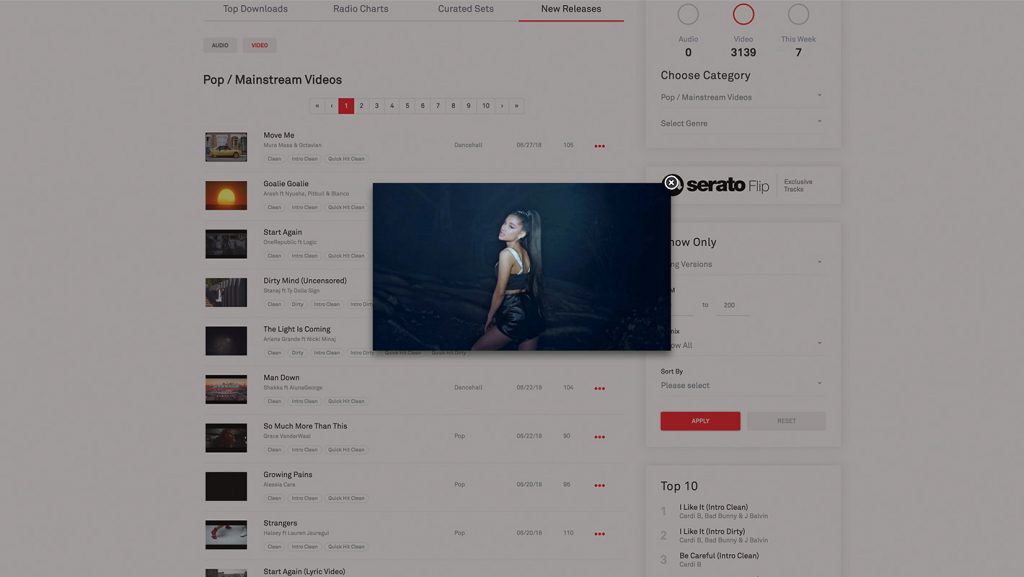Expand the Pop / Mainstream Videos category dropdown
Viewport: 1024px width, 577px height.
click(741, 97)
